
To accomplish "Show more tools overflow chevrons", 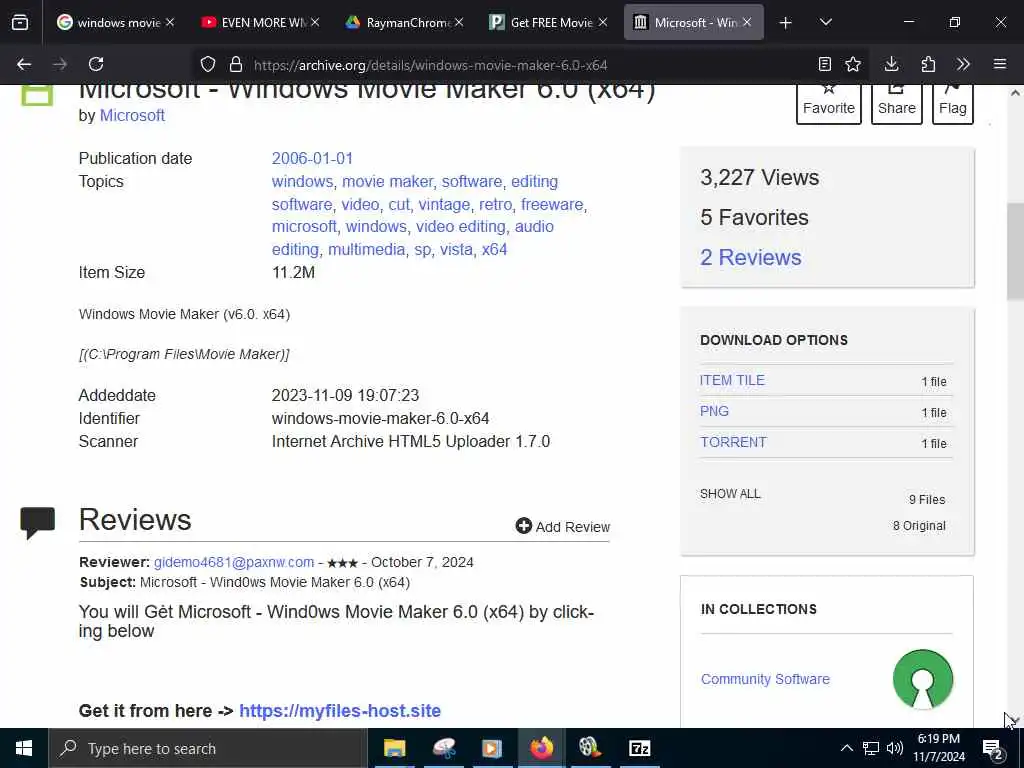I will (x=963, y=64).
